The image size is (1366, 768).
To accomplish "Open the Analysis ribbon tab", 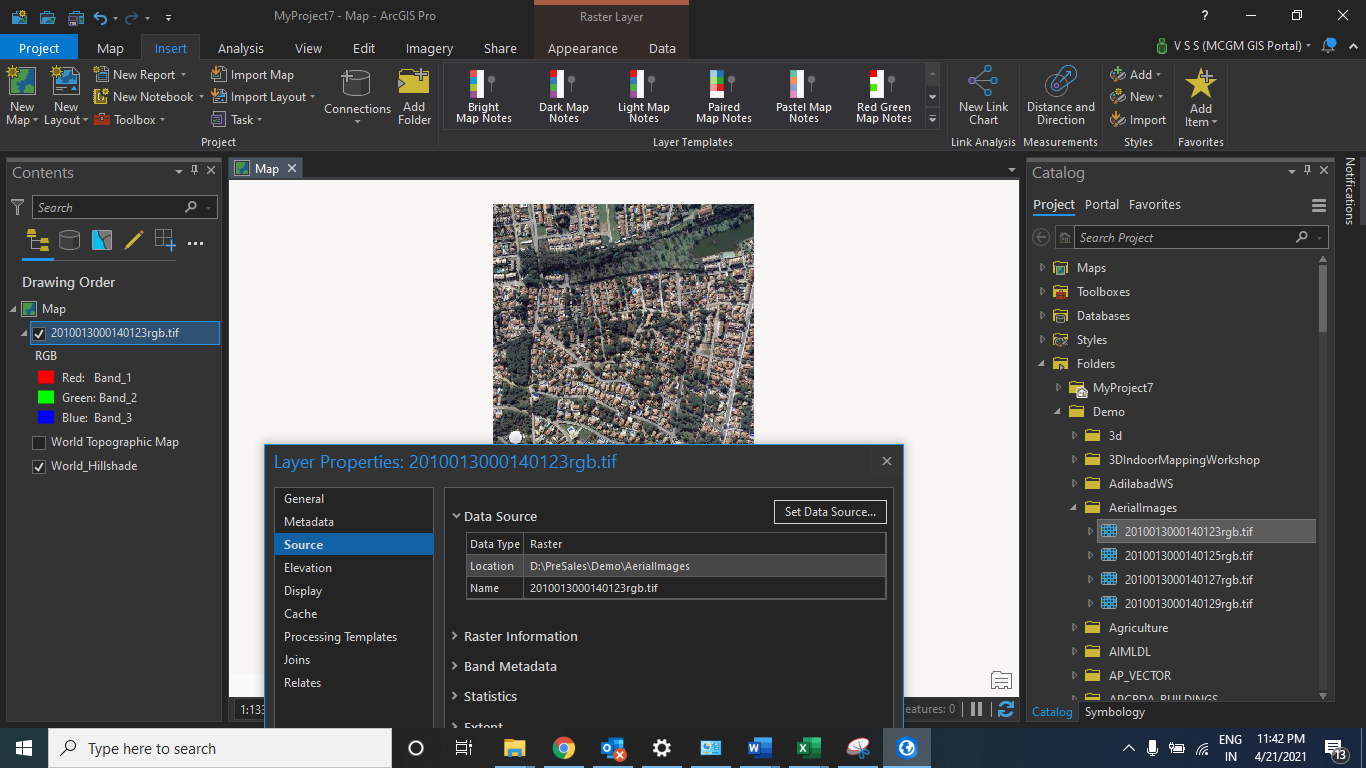I will click(x=241, y=47).
